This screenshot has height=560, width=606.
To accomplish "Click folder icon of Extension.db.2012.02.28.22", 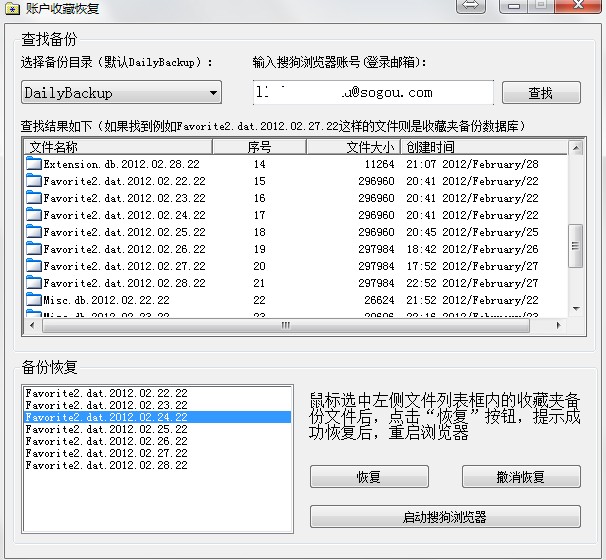I will (x=34, y=163).
